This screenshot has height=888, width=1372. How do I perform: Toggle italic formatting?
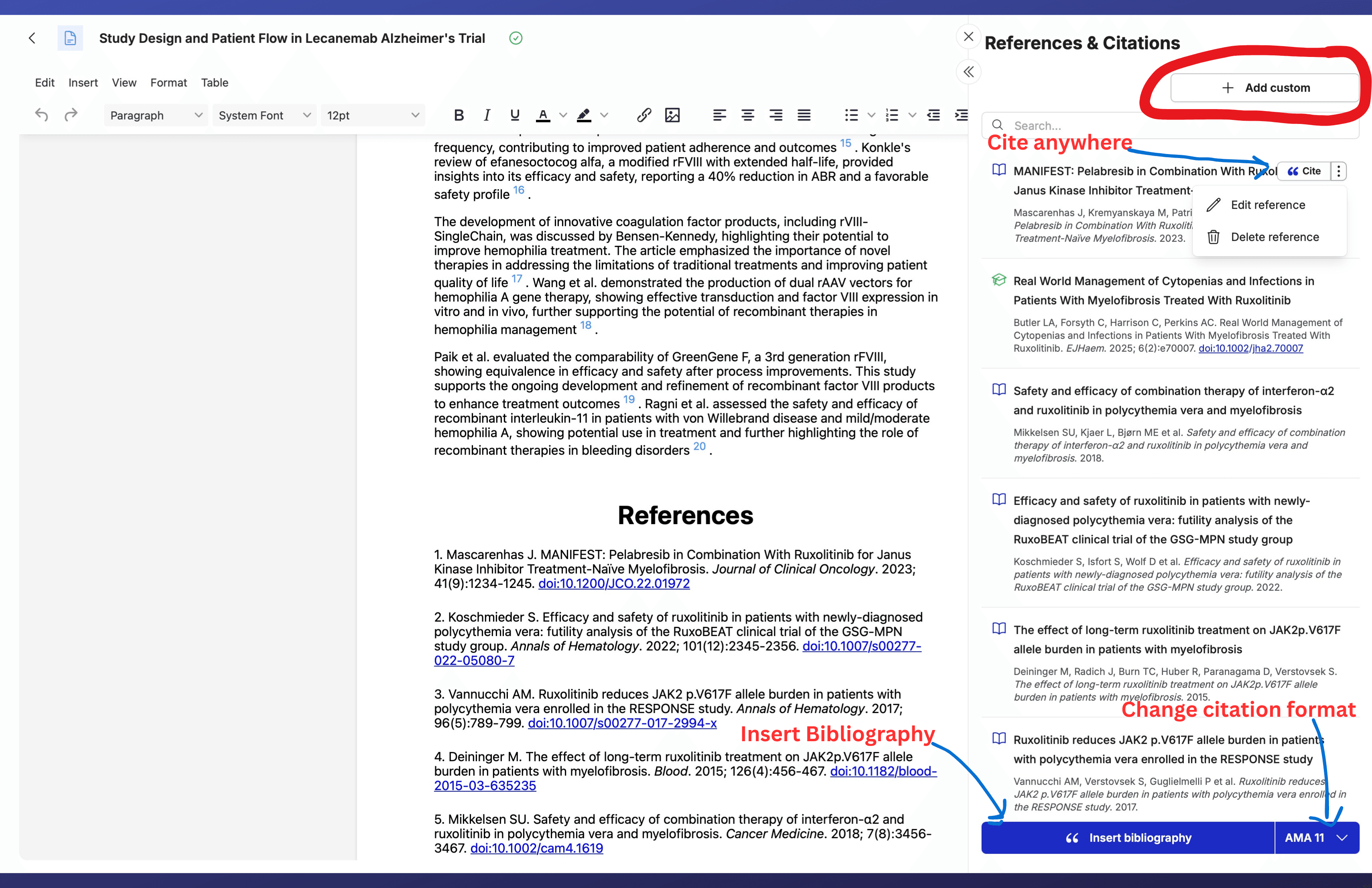click(x=487, y=115)
